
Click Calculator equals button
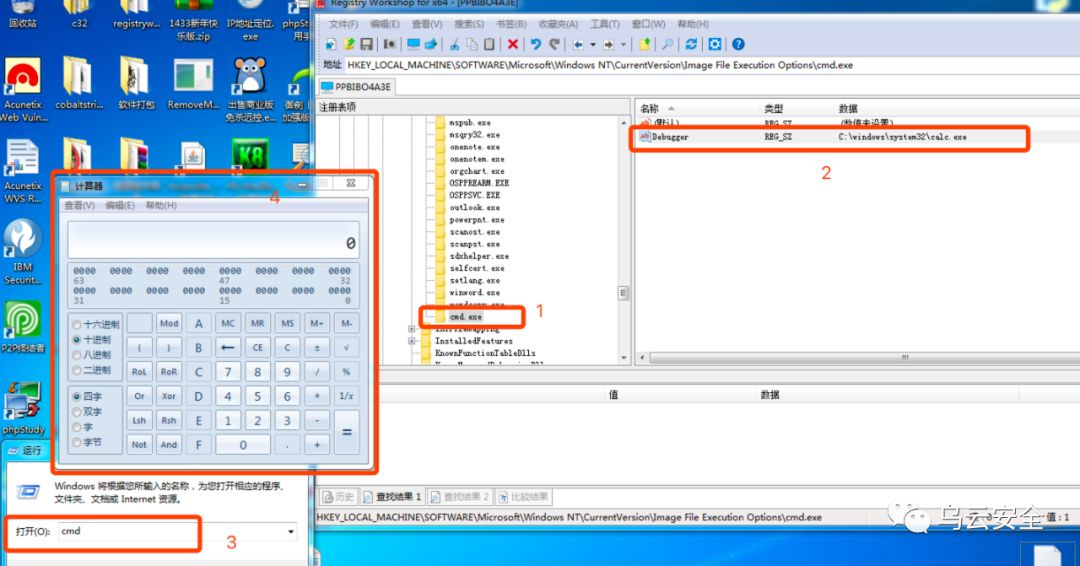coord(346,432)
